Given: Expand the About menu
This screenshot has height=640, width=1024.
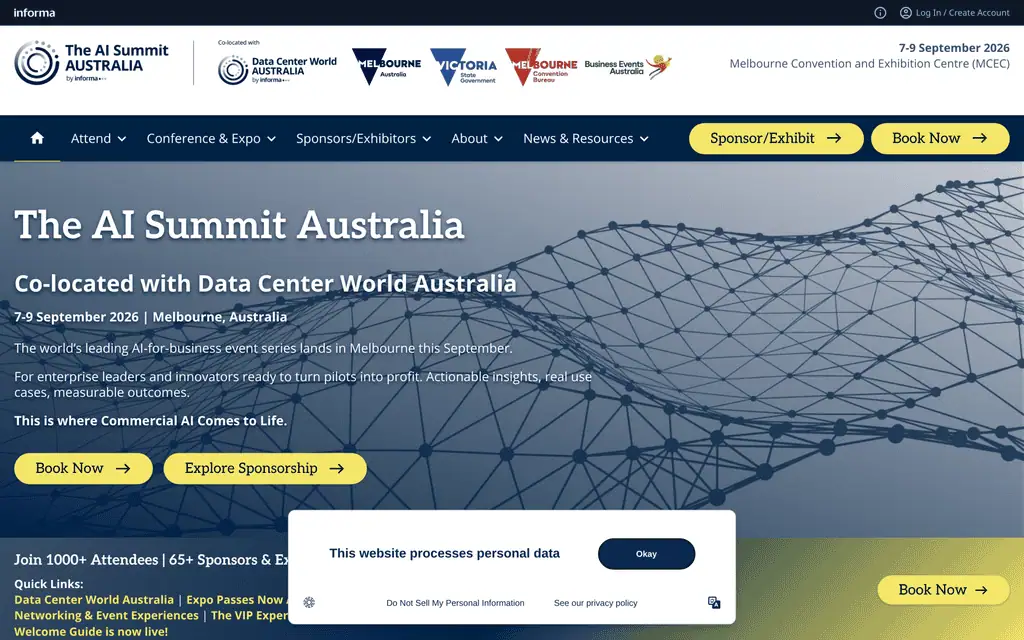Looking at the screenshot, I should 477,138.
